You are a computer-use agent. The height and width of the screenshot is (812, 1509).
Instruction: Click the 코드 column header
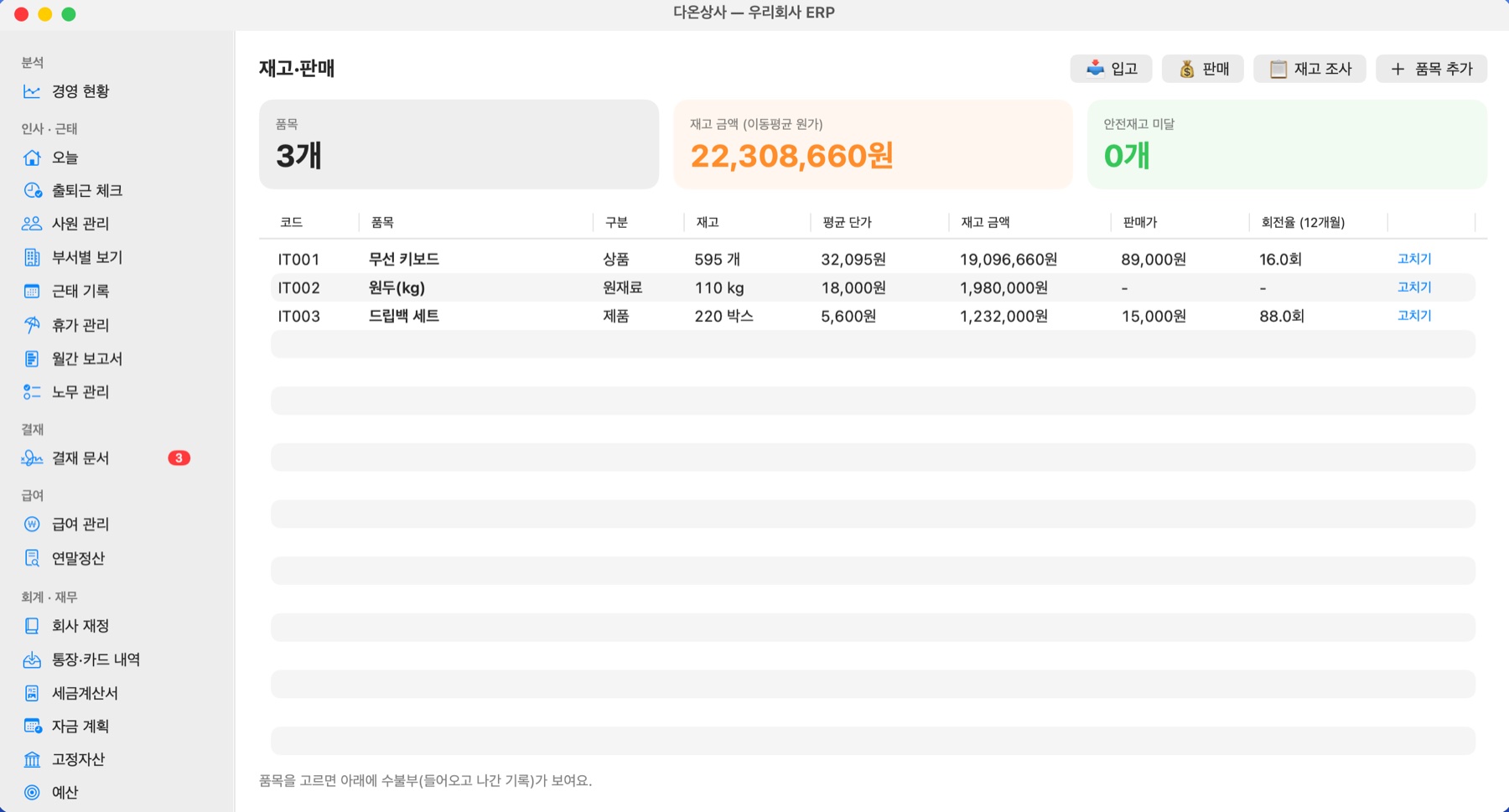point(292,222)
